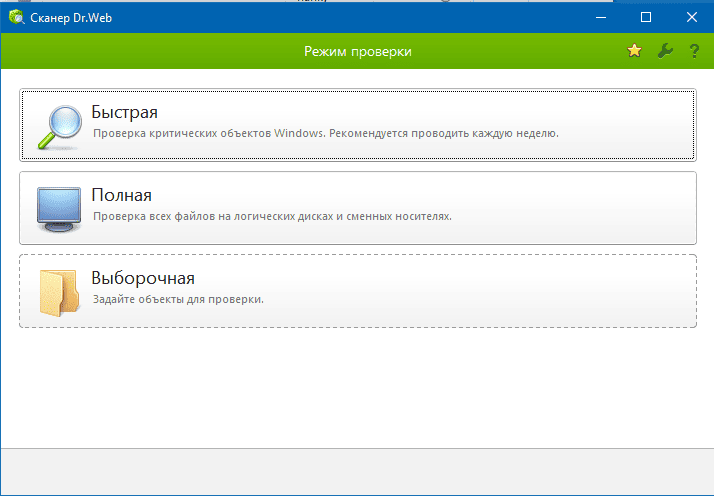Click the magnifying glass icon for quick scan

tap(60, 128)
